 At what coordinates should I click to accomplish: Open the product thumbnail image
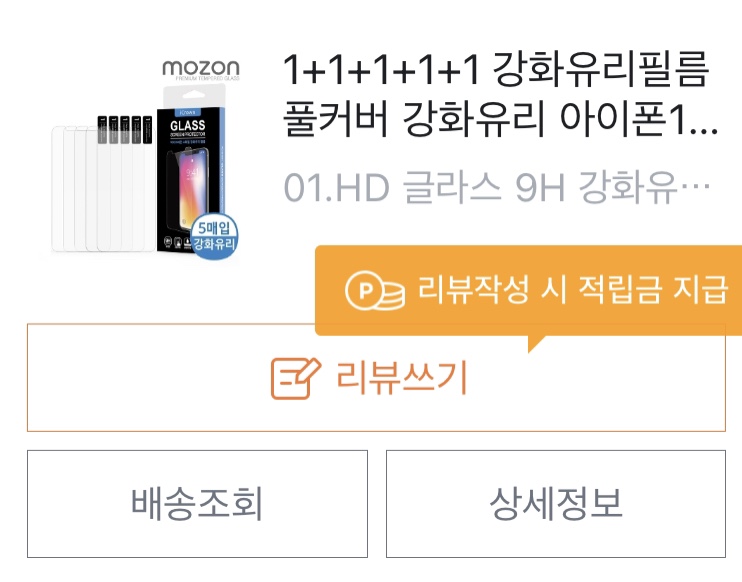145,160
